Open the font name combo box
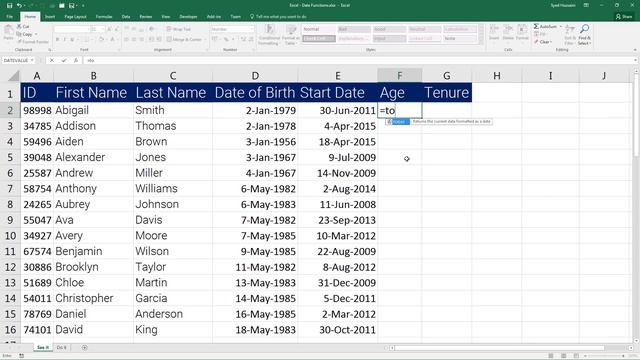Image resolution: width=640 pixels, height=360 pixels. point(71,29)
